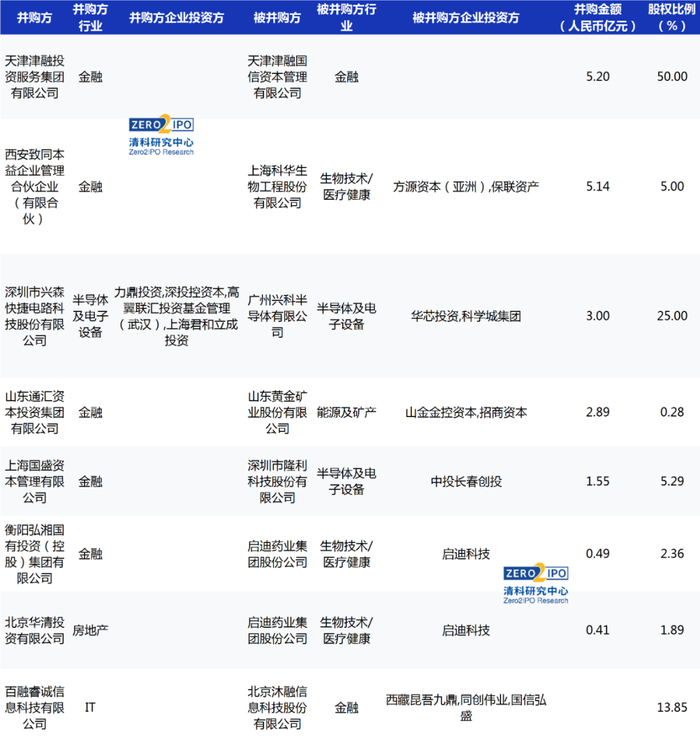Click the 股权比例(%) column header
The height and width of the screenshot is (746, 700).
click(x=672, y=18)
